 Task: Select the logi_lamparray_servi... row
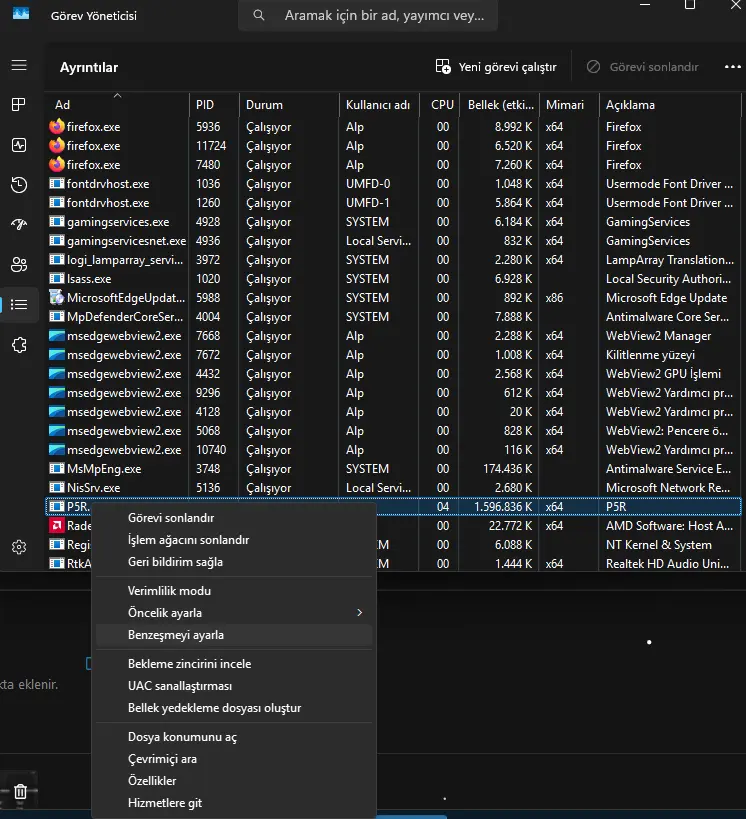point(393,260)
